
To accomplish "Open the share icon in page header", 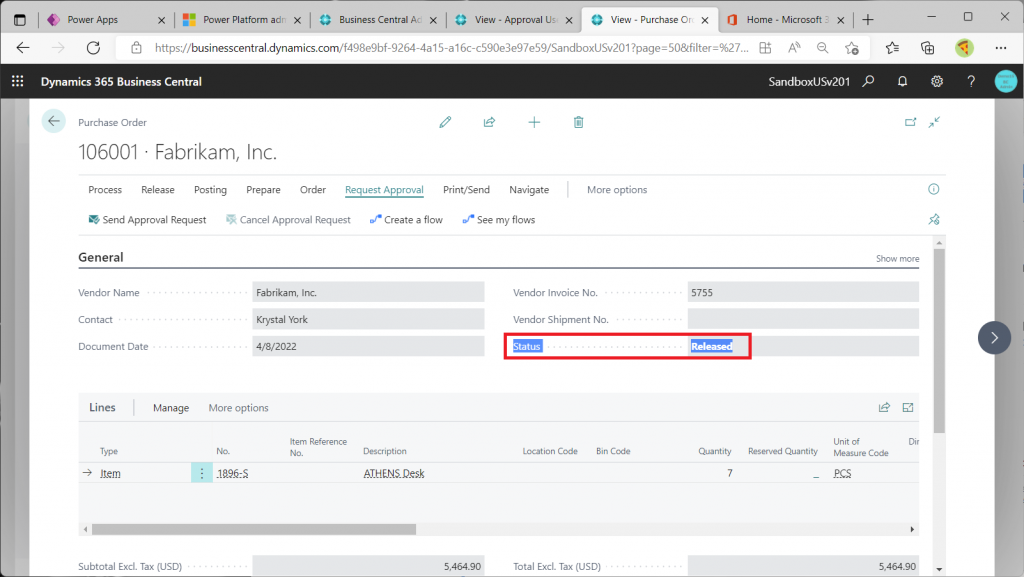I will 489,122.
